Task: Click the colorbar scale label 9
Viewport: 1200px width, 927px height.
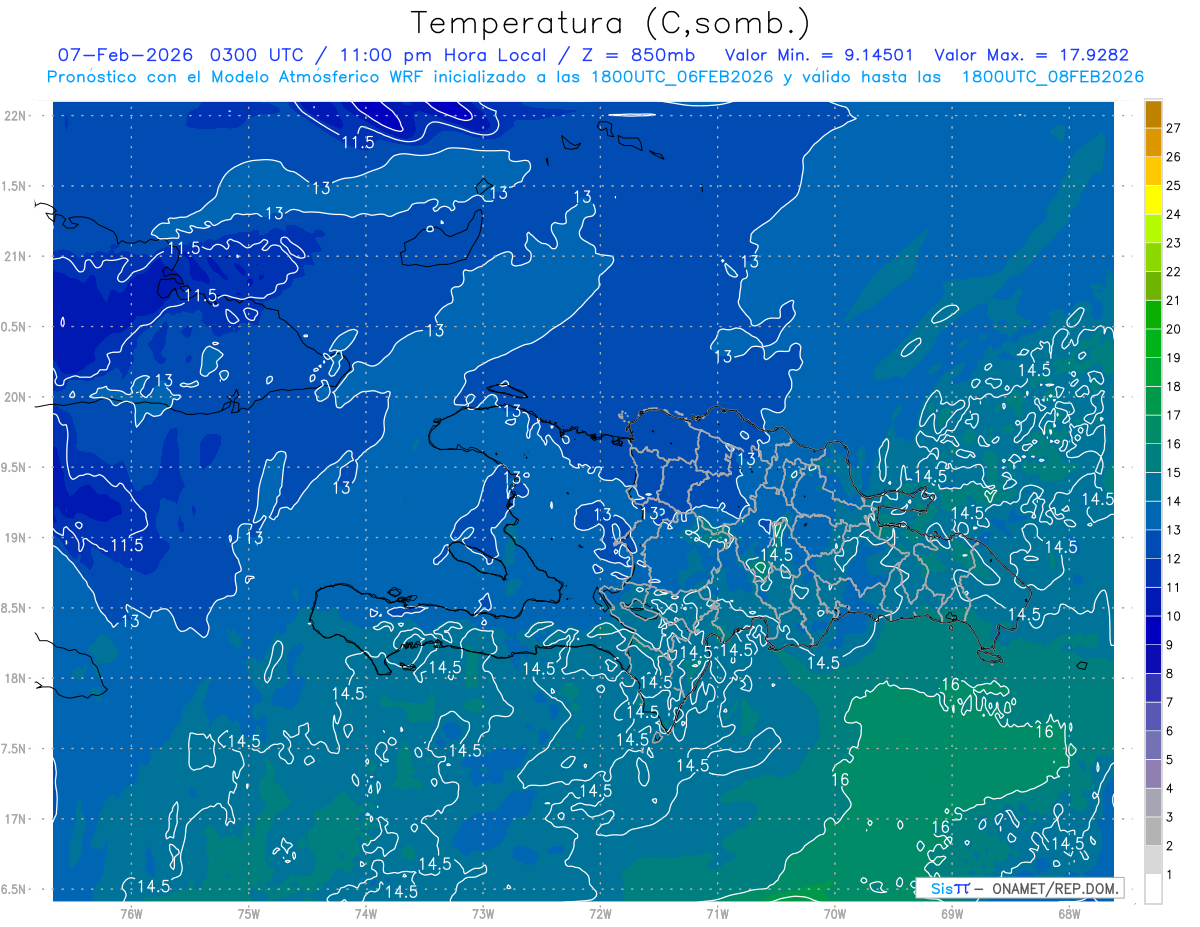Action: pos(1170,645)
